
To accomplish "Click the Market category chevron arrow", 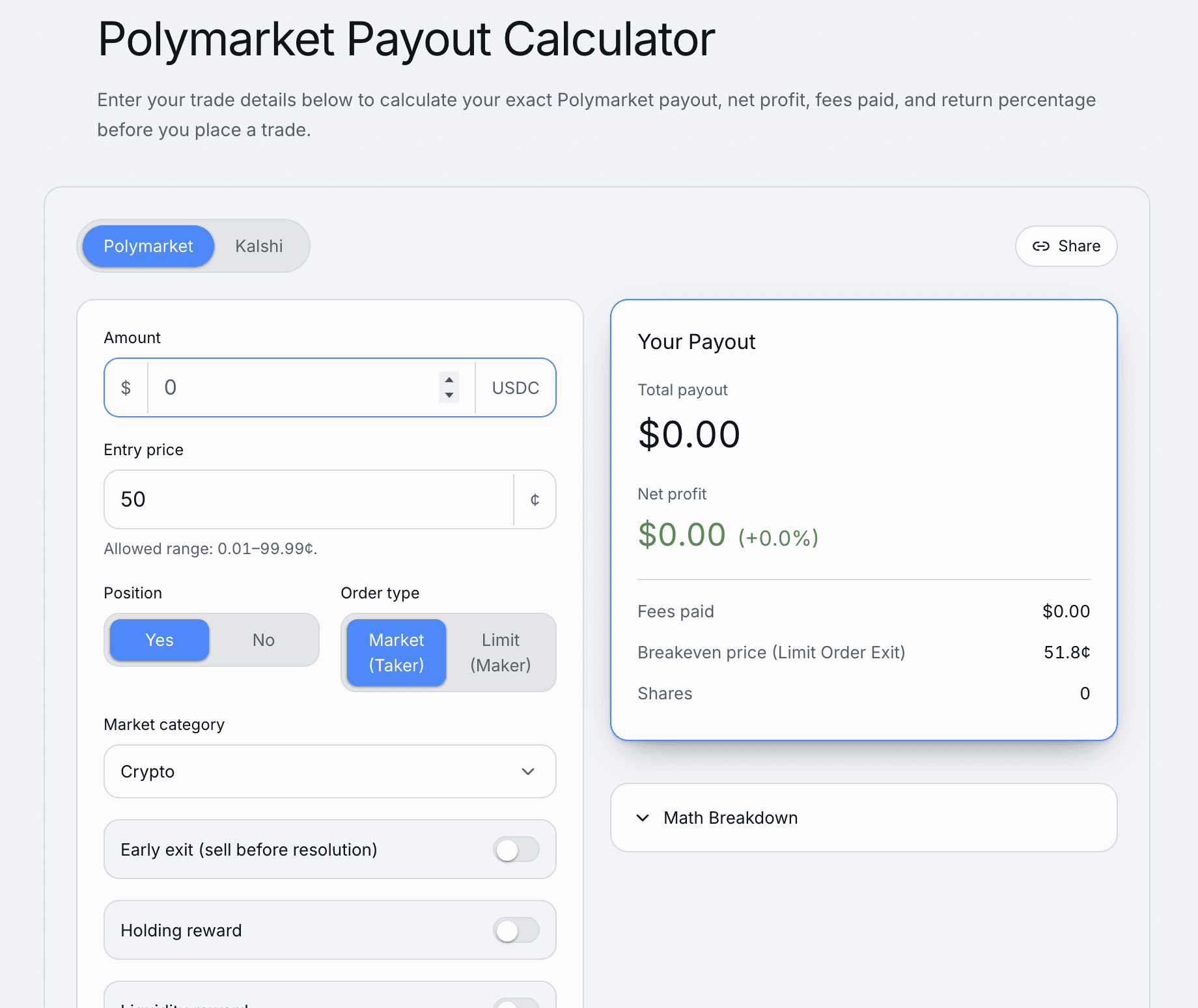I will 528,772.
